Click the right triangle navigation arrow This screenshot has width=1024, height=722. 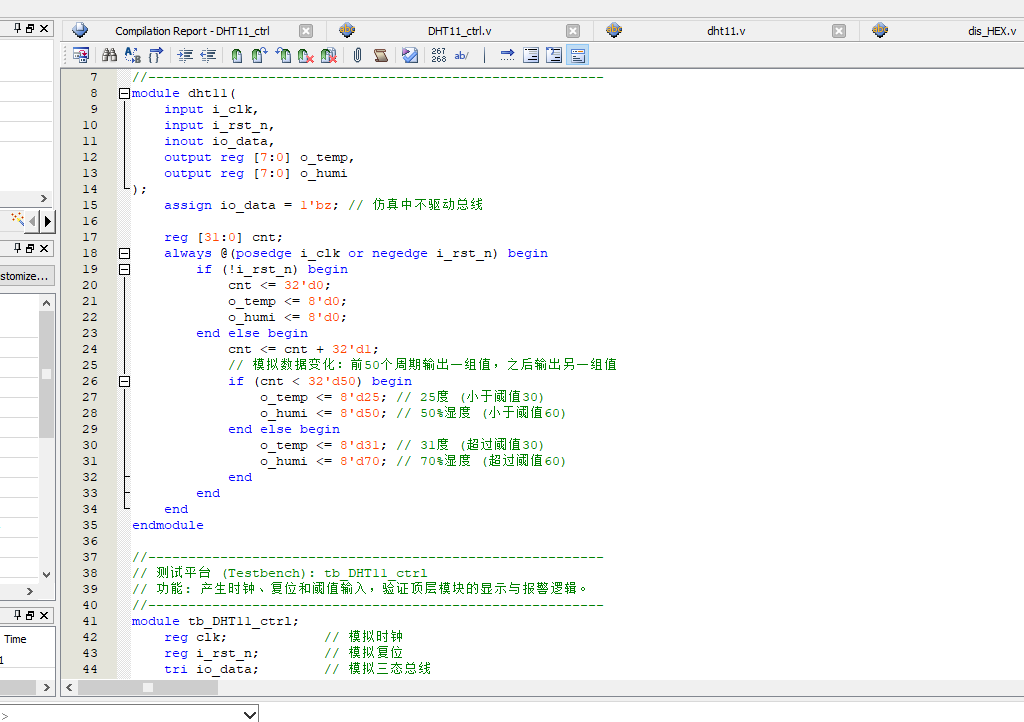click(x=47, y=221)
